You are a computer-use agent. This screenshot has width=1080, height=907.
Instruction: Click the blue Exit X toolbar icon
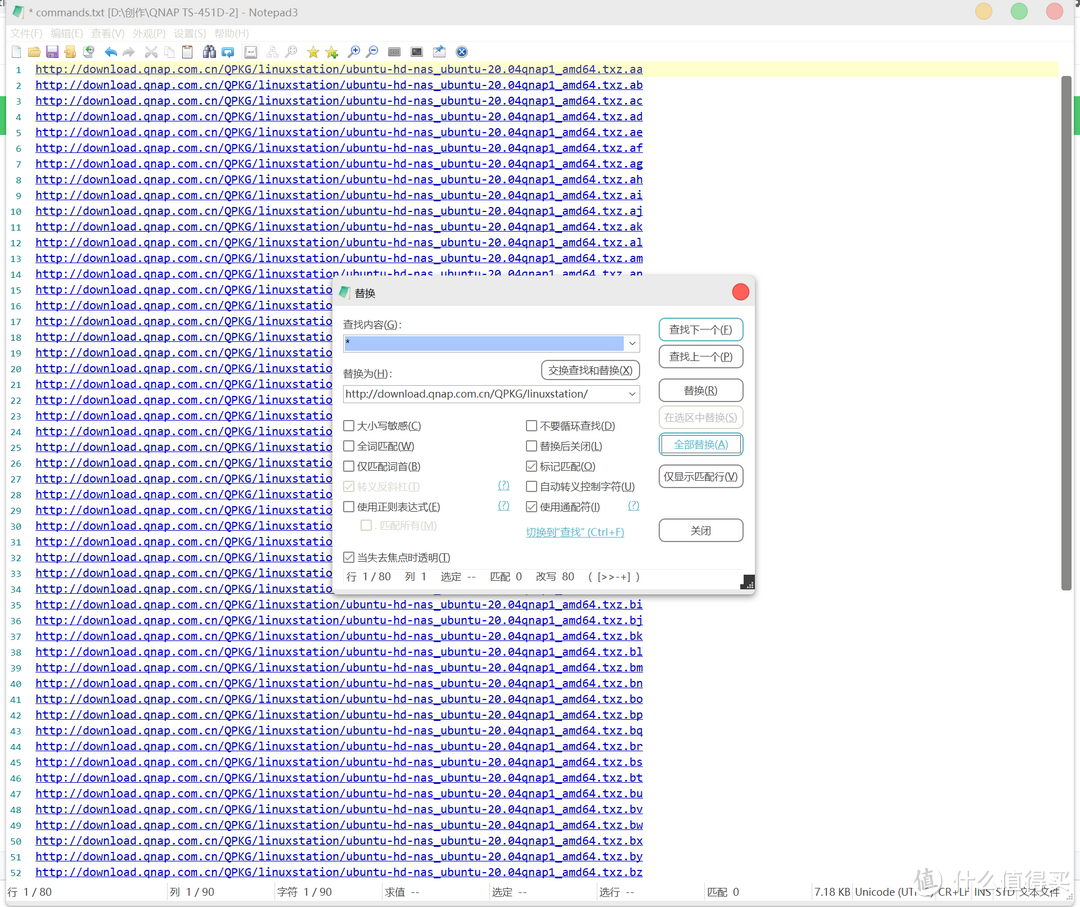point(462,52)
